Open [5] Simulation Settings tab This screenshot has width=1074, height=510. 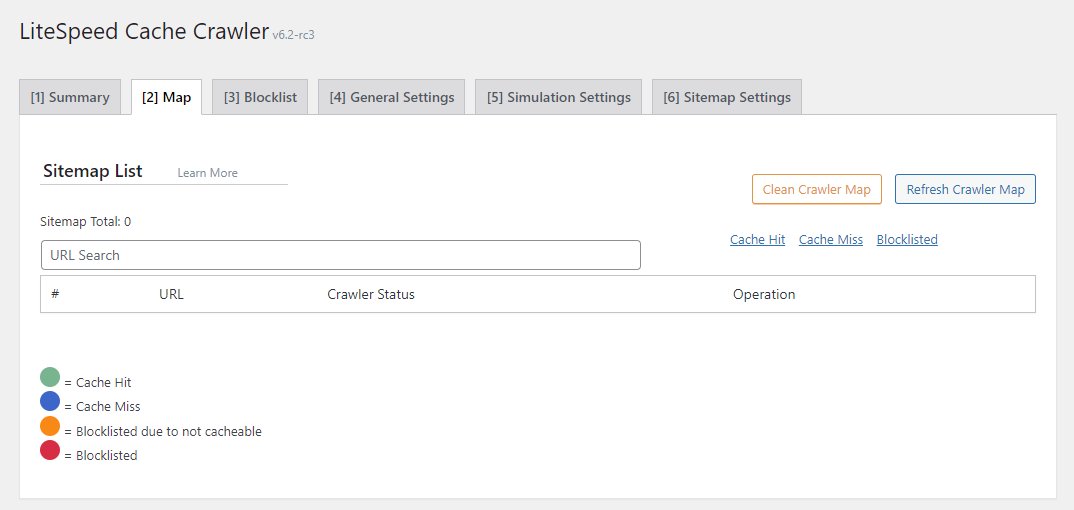(558, 97)
